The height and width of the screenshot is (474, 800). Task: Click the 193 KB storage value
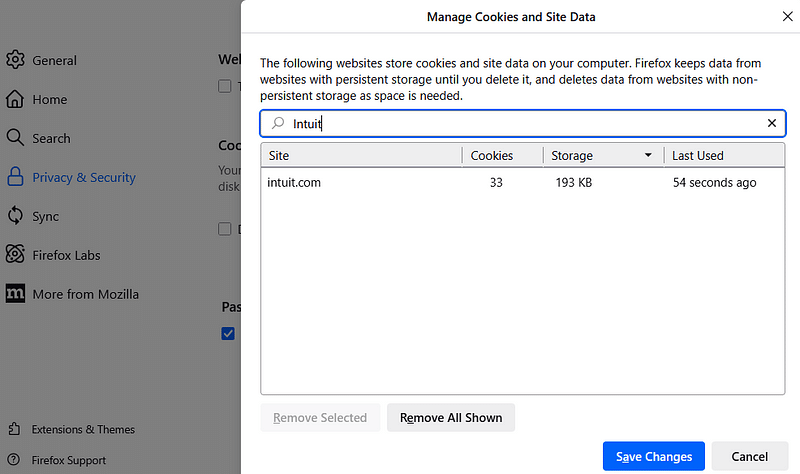(574, 183)
